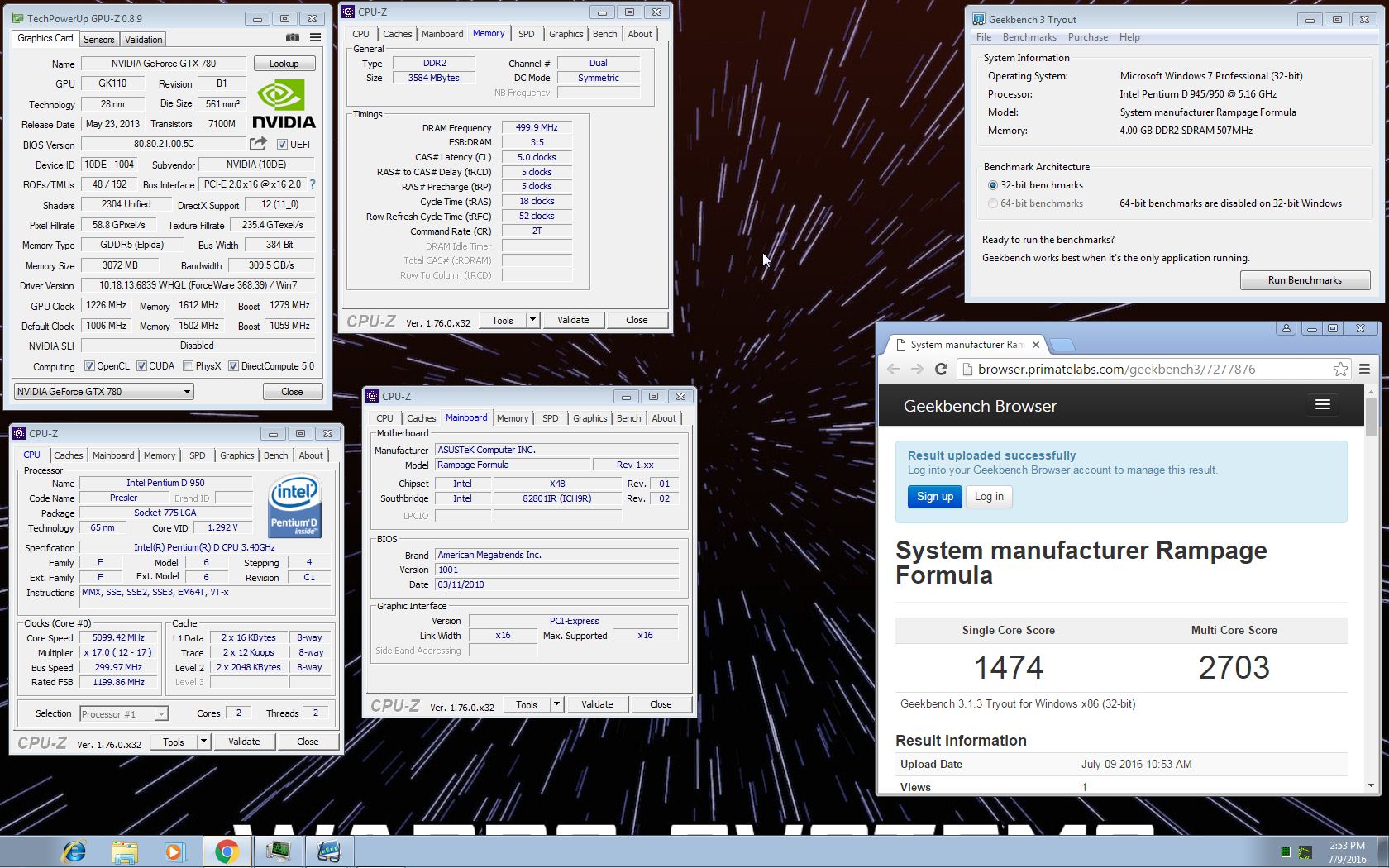Screen dimensions: 1389x868
Task: Click the Geekbench 3 Tryout window icon
Action: coord(978,19)
